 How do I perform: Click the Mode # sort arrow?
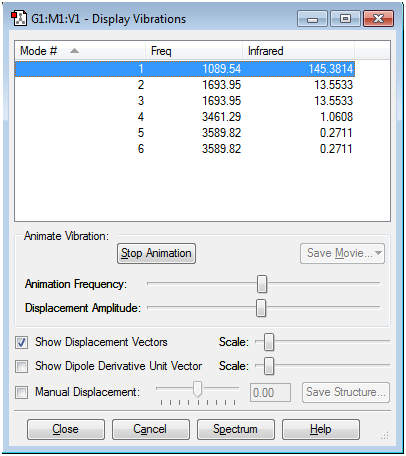pos(74,51)
